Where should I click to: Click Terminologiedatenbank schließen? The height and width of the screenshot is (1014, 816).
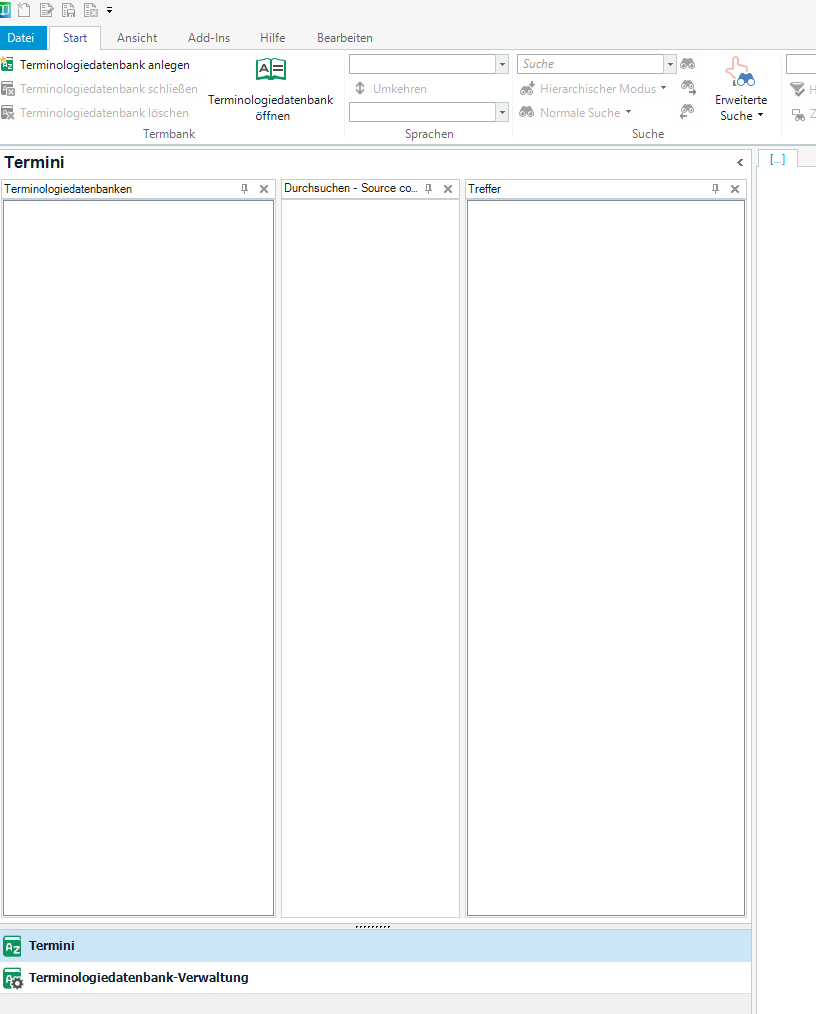coord(99,89)
